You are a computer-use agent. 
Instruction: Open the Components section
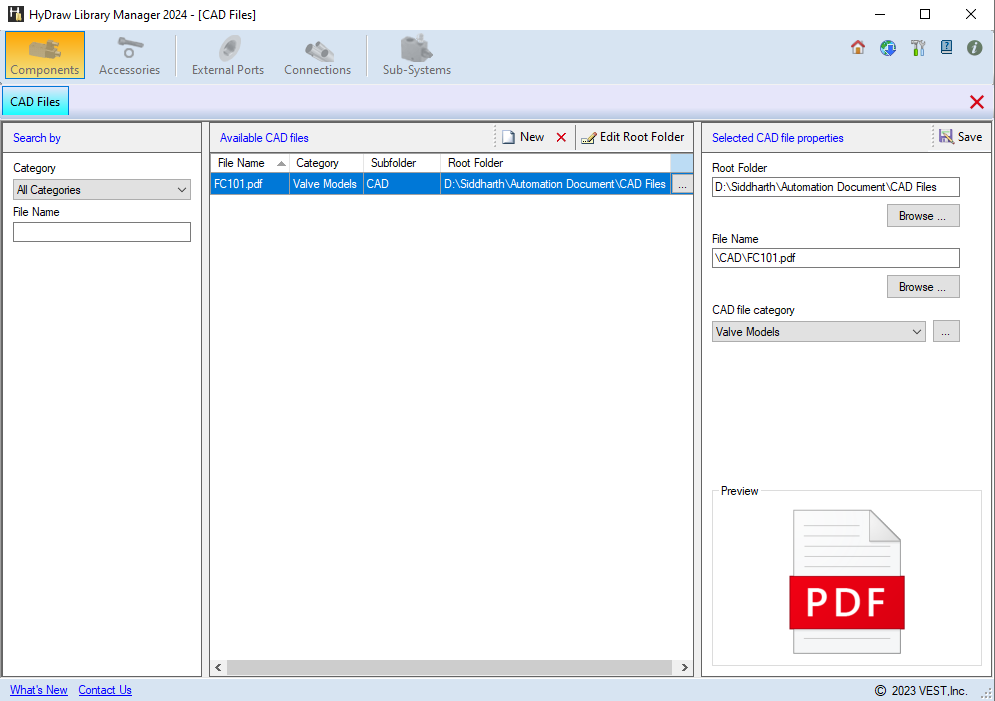[x=45, y=55]
